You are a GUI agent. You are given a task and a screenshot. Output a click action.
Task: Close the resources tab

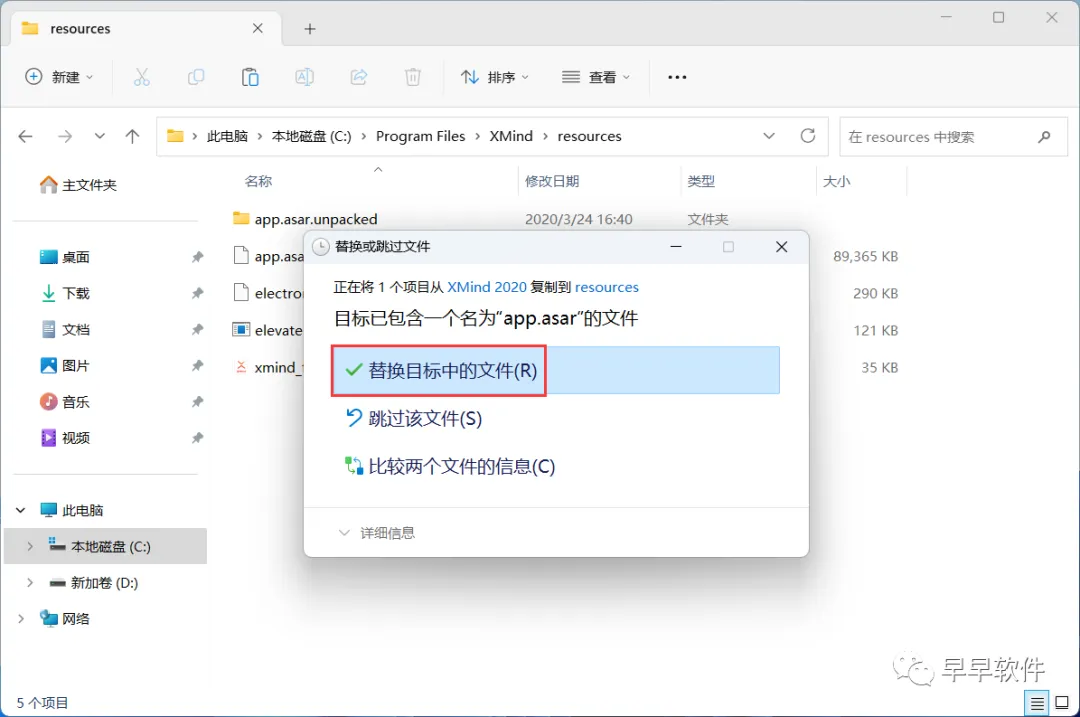(258, 28)
